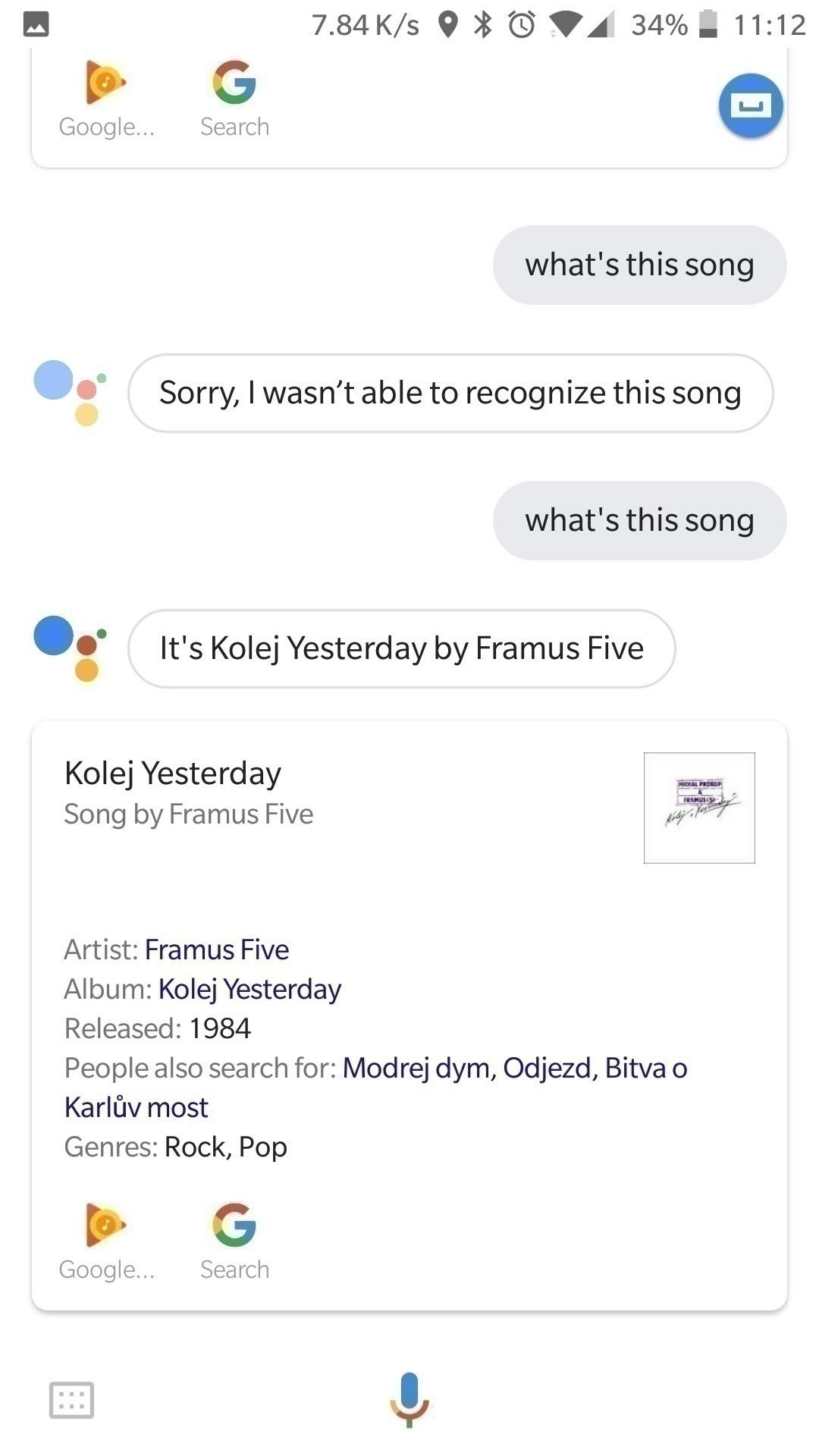Open the Kolej Yesterday album link

tap(249, 989)
